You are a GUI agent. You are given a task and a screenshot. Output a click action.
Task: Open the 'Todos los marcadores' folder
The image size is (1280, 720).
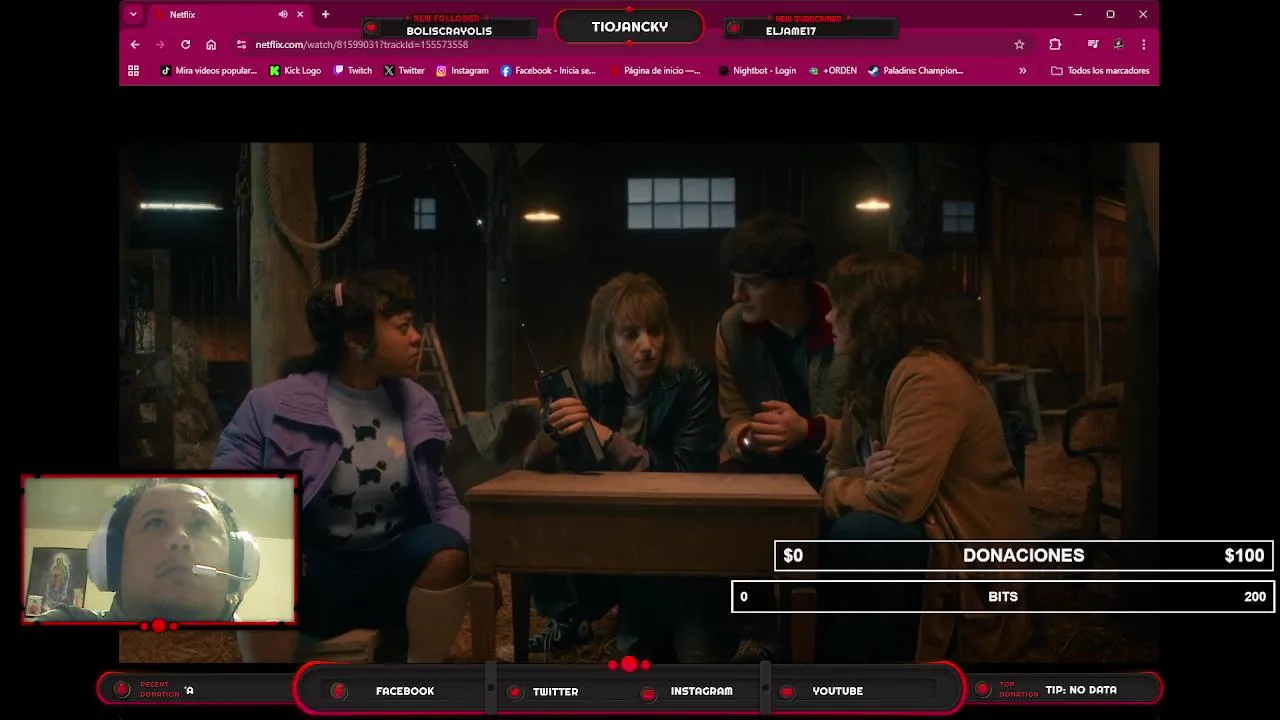pyautogui.click(x=1100, y=71)
